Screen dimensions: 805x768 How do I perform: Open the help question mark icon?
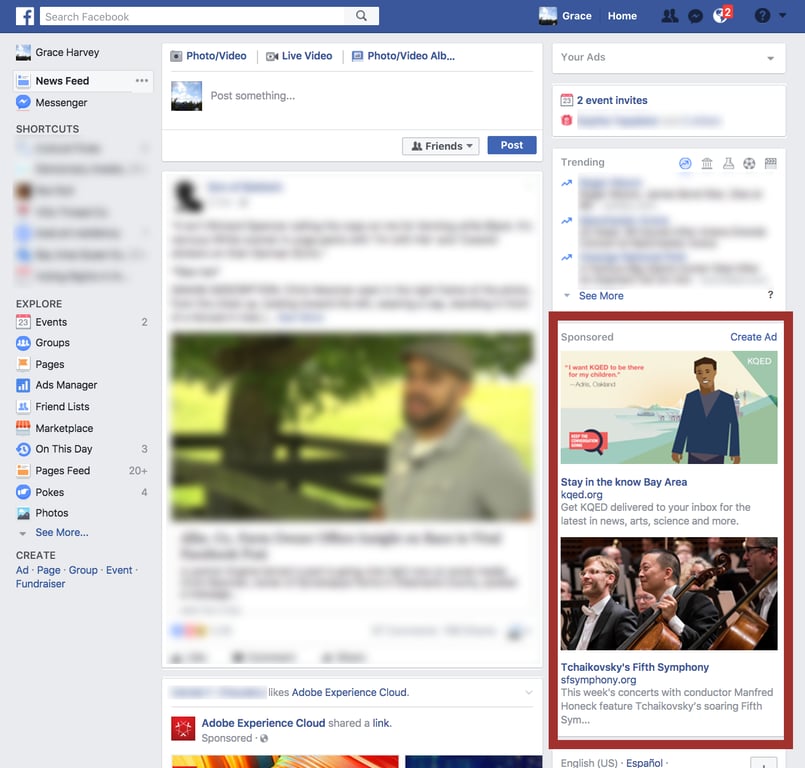pos(762,16)
